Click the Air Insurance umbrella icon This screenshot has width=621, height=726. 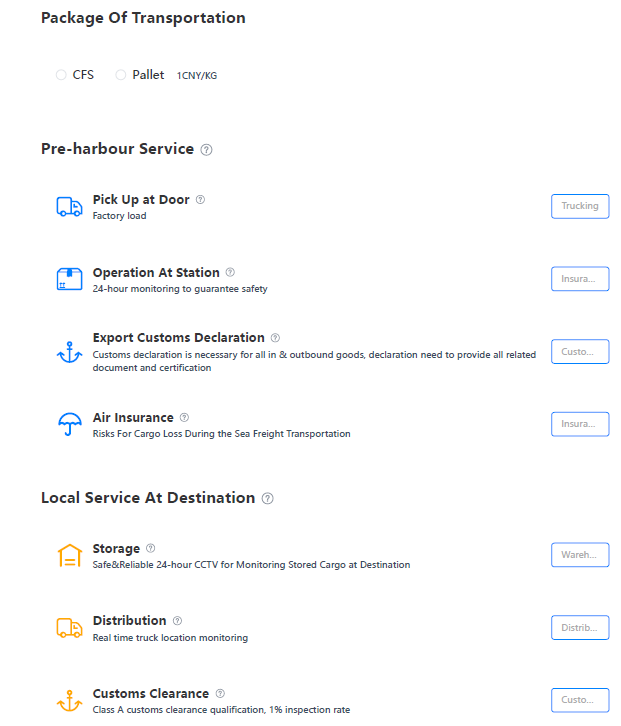coord(69,424)
